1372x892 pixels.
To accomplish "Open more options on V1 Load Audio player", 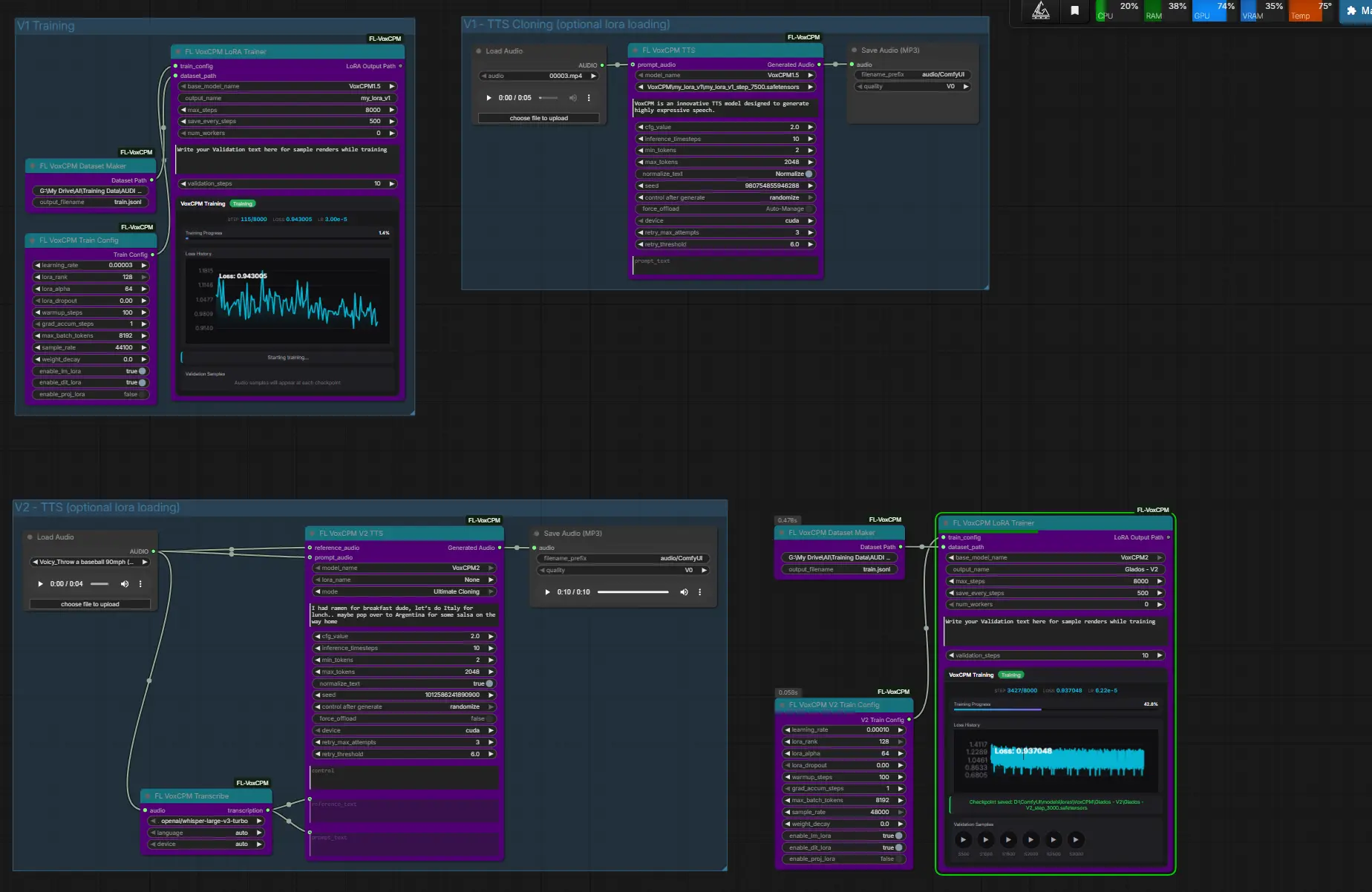I will (x=589, y=98).
